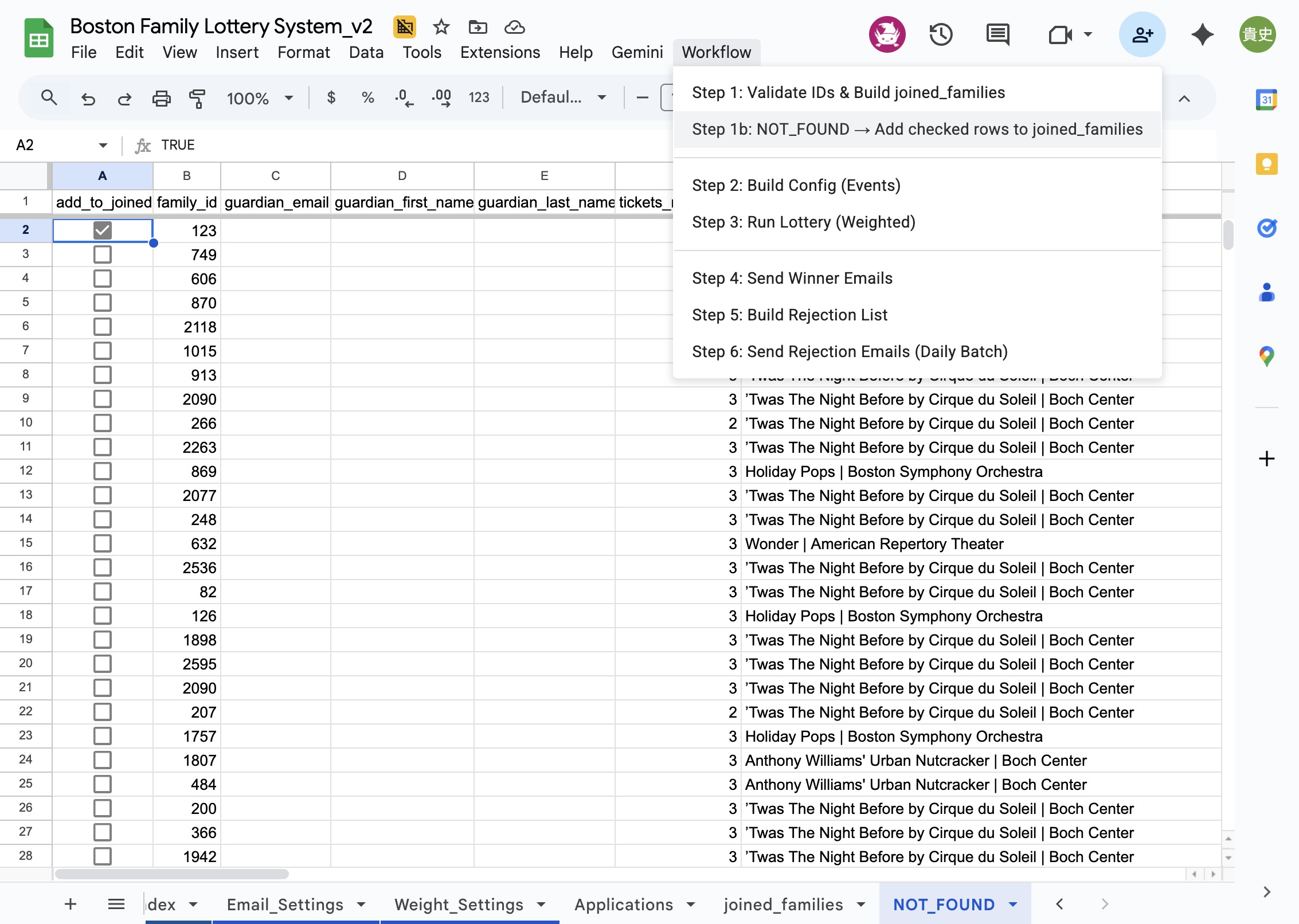This screenshot has height=924, width=1299.
Task: Open the zoom 100% dropdown
Action: coord(260,98)
